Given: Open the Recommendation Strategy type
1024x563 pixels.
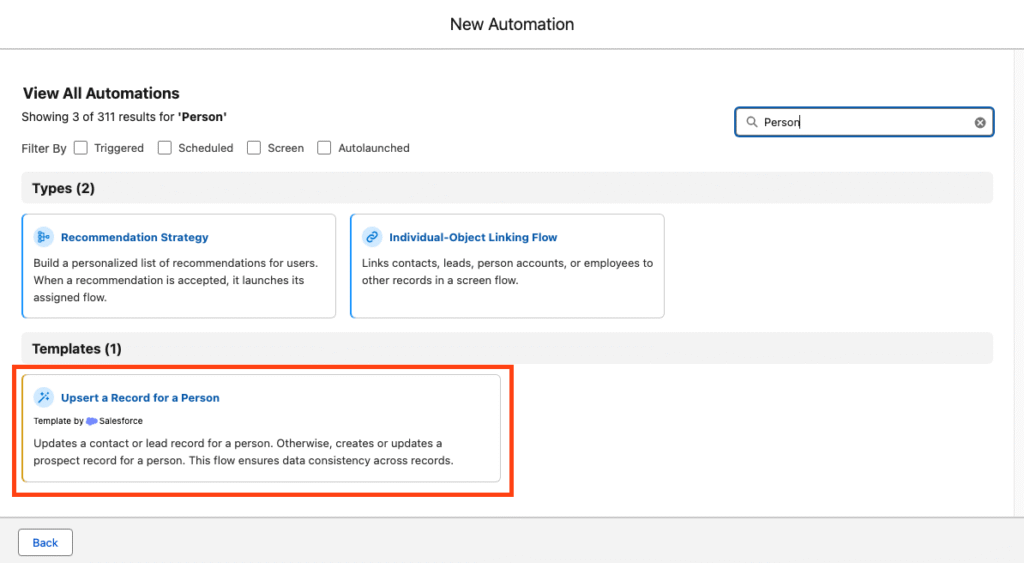Looking at the screenshot, I should click(135, 237).
